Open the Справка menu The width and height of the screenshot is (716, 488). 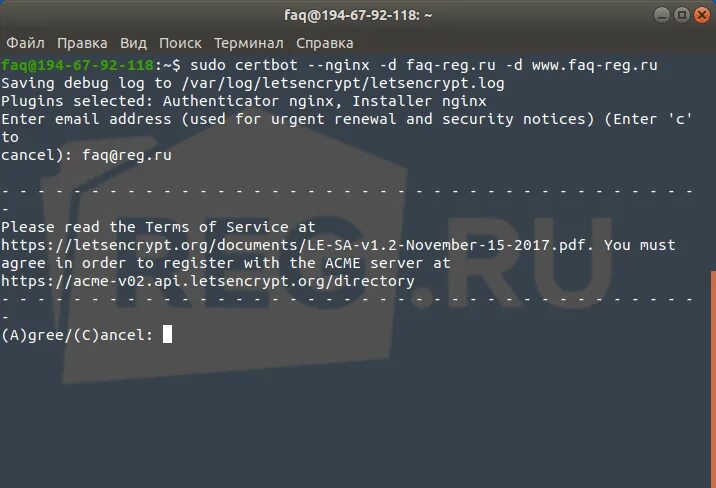pos(325,43)
